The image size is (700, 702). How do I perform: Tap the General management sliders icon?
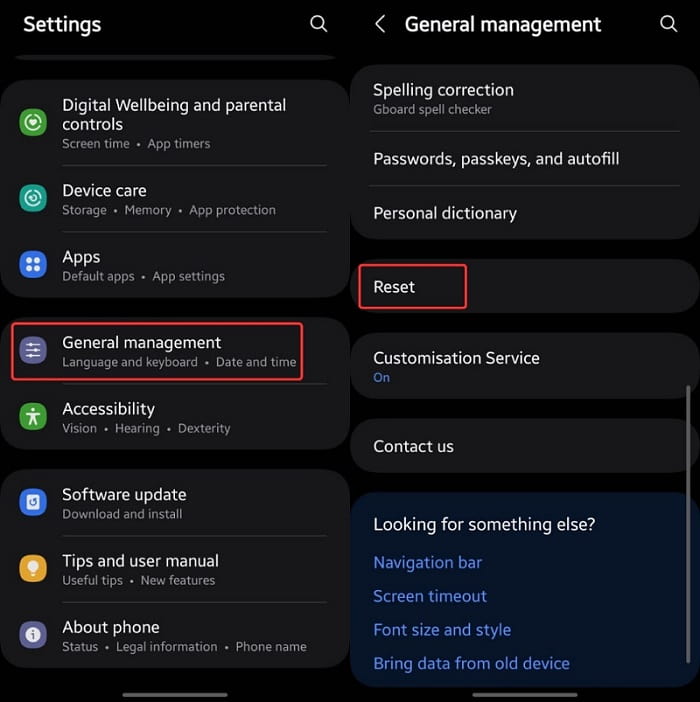tap(33, 350)
